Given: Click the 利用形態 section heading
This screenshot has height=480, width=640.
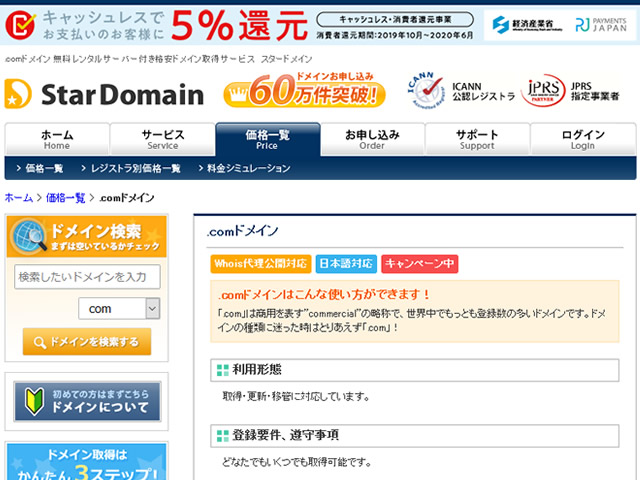Looking at the screenshot, I should tap(415, 370).
